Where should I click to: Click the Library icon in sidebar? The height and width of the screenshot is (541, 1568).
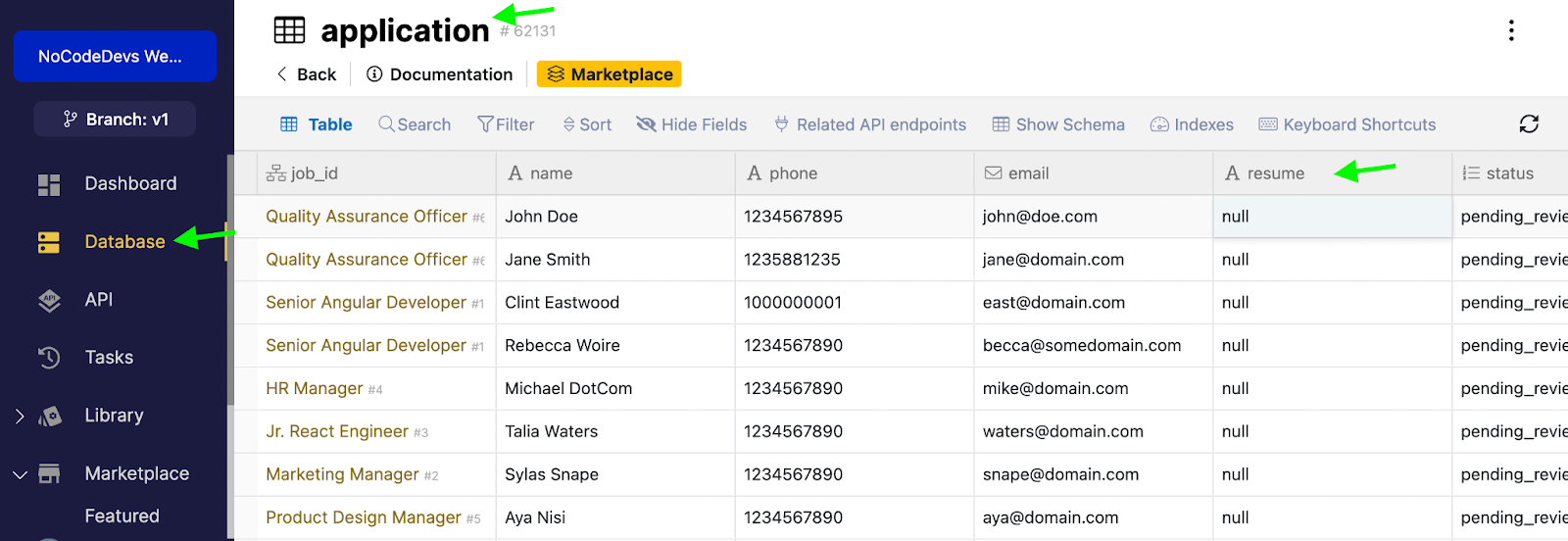pyautogui.click(x=49, y=417)
